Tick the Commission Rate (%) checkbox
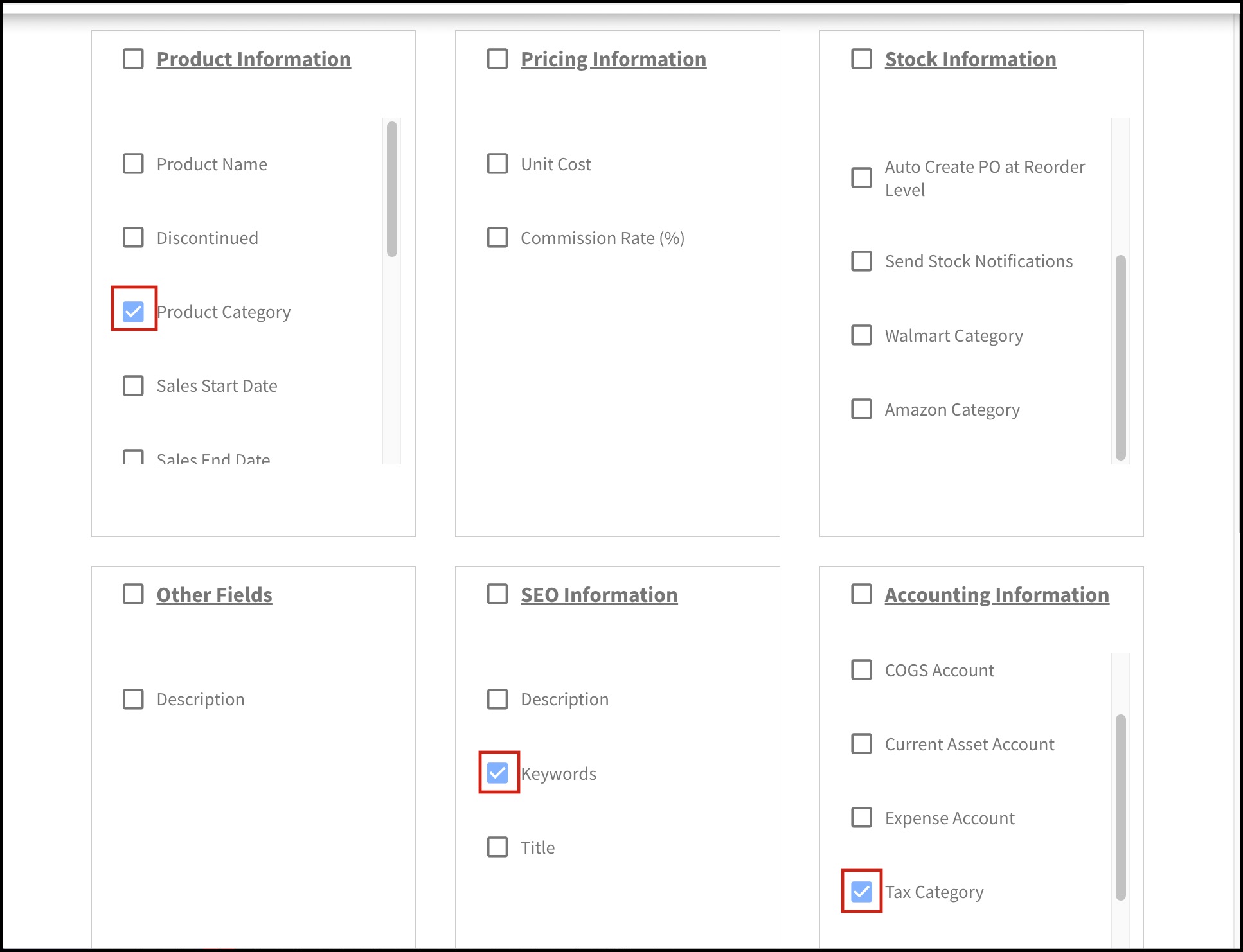This screenshot has width=1243, height=952. pyautogui.click(x=497, y=238)
